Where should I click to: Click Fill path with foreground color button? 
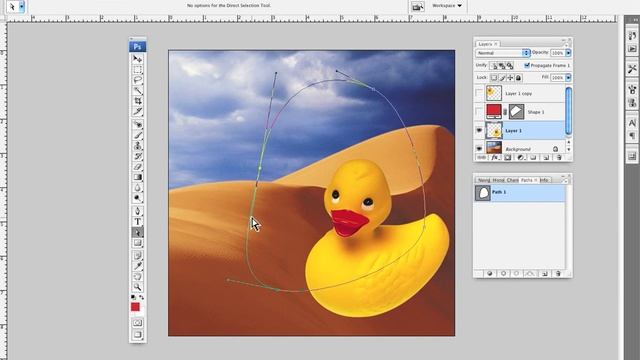pos(490,273)
